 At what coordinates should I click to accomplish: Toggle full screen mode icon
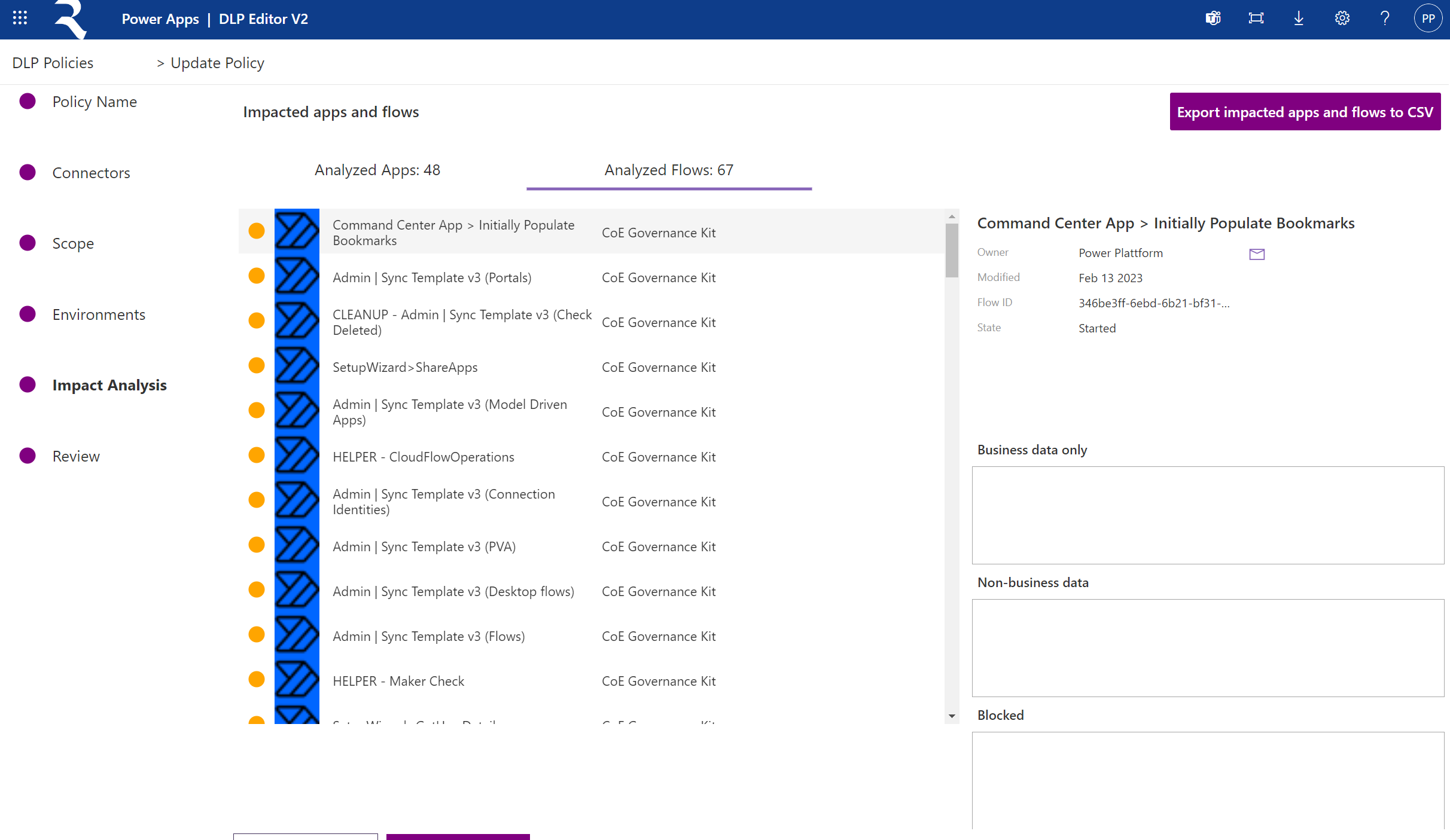pos(1256,18)
